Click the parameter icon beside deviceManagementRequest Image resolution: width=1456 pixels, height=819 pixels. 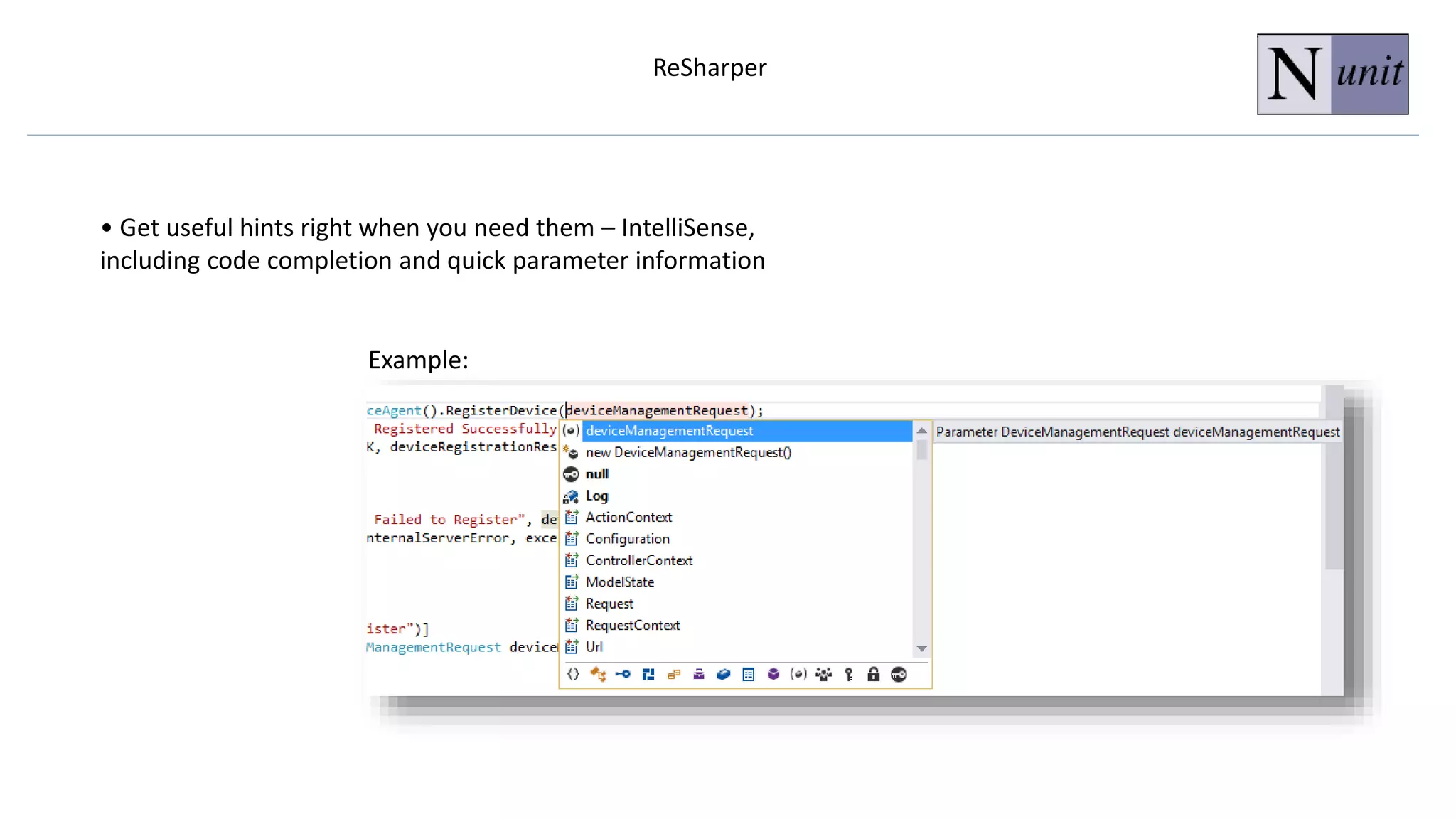pyautogui.click(x=571, y=431)
